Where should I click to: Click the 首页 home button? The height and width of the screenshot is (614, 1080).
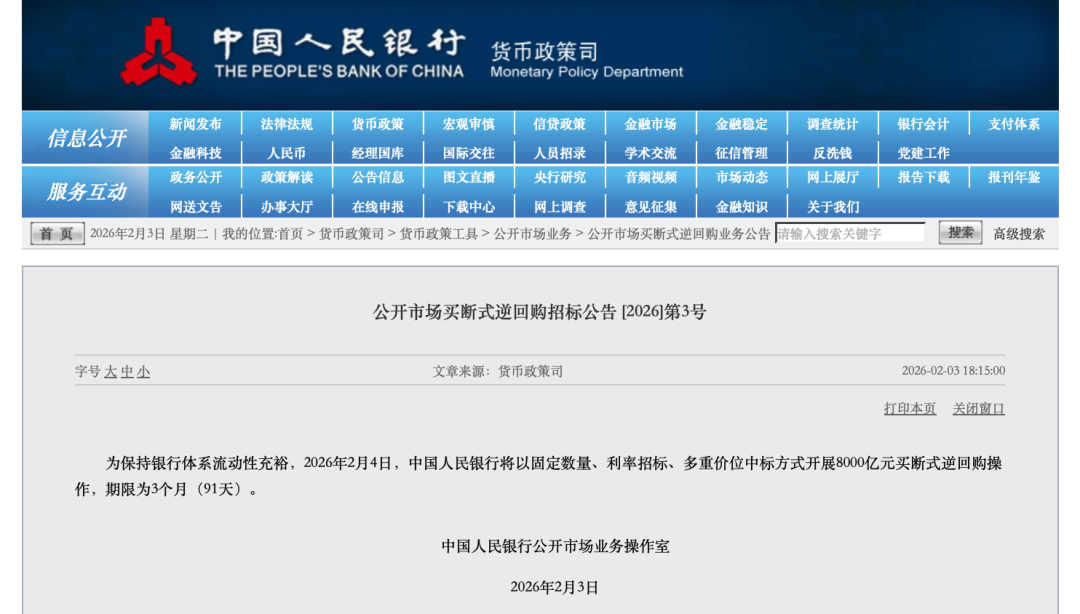pos(57,234)
